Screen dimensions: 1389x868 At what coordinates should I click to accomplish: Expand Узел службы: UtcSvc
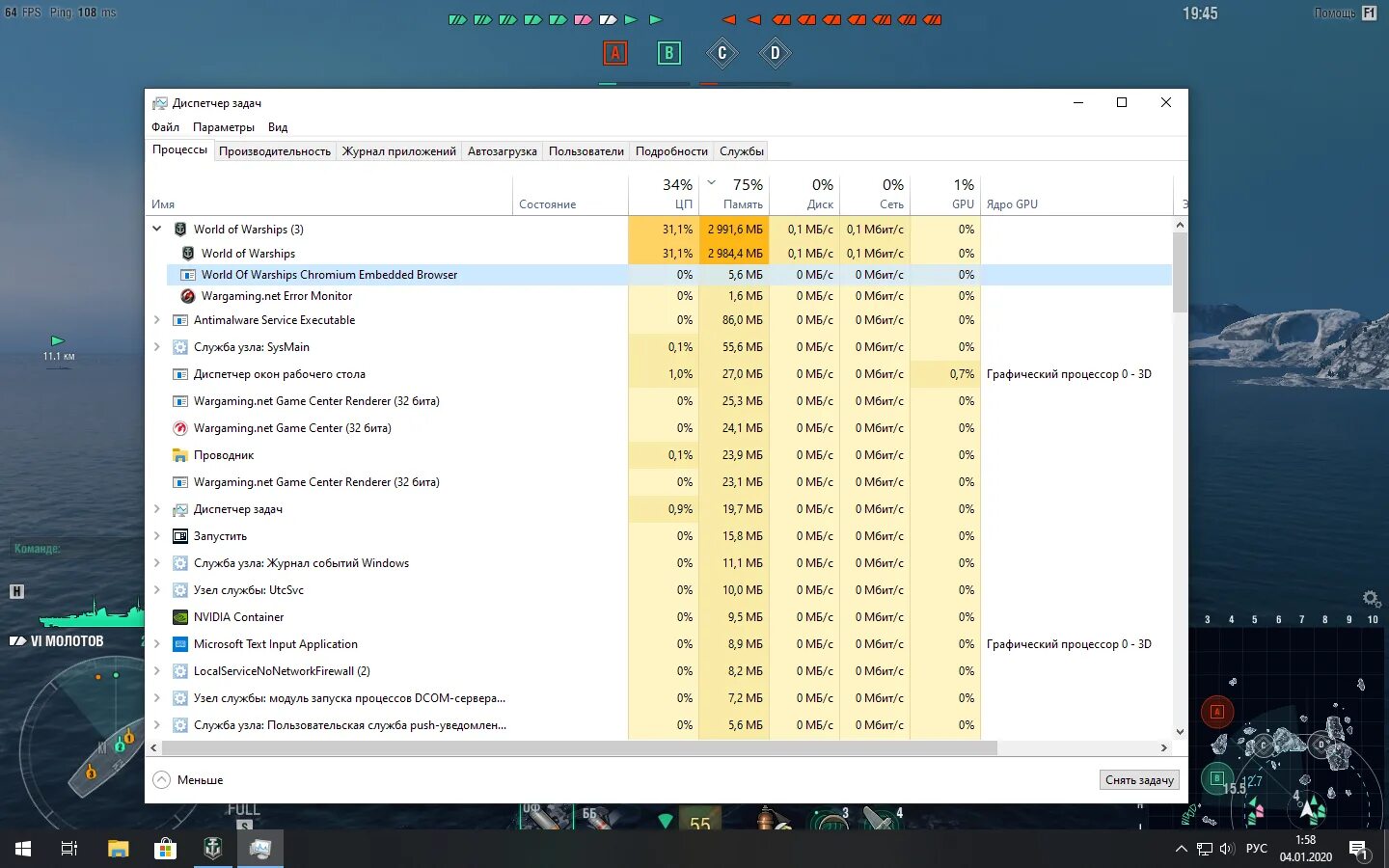click(x=157, y=590)
